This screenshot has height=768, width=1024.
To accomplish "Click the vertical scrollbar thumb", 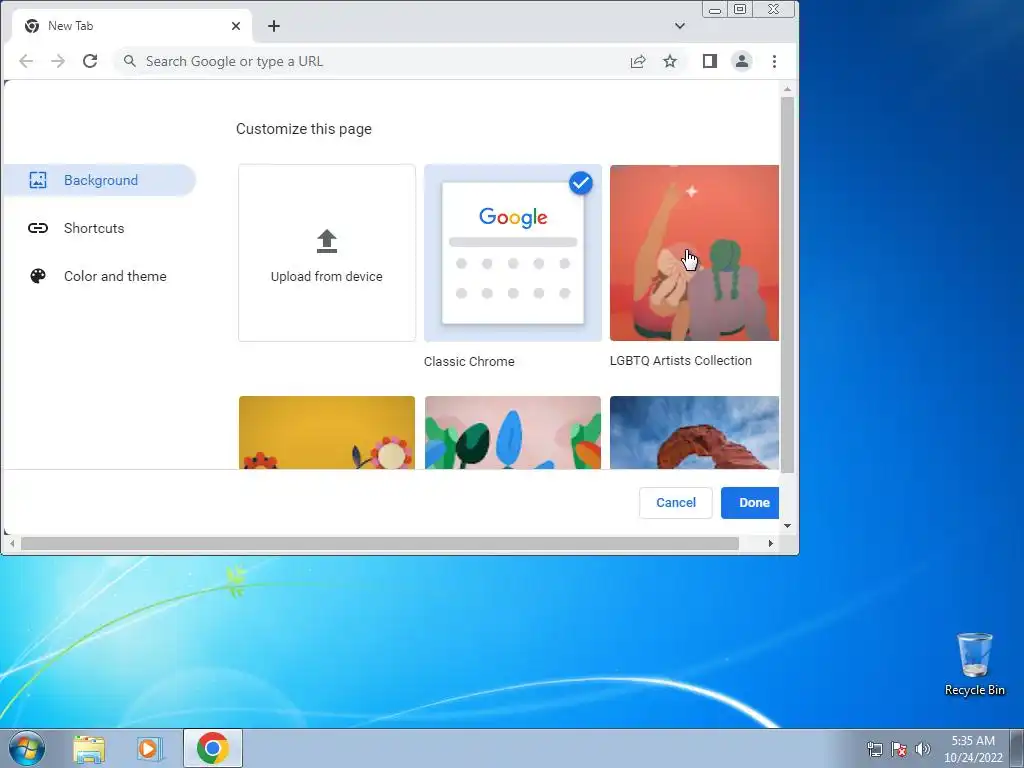I will tap(787, 285).
